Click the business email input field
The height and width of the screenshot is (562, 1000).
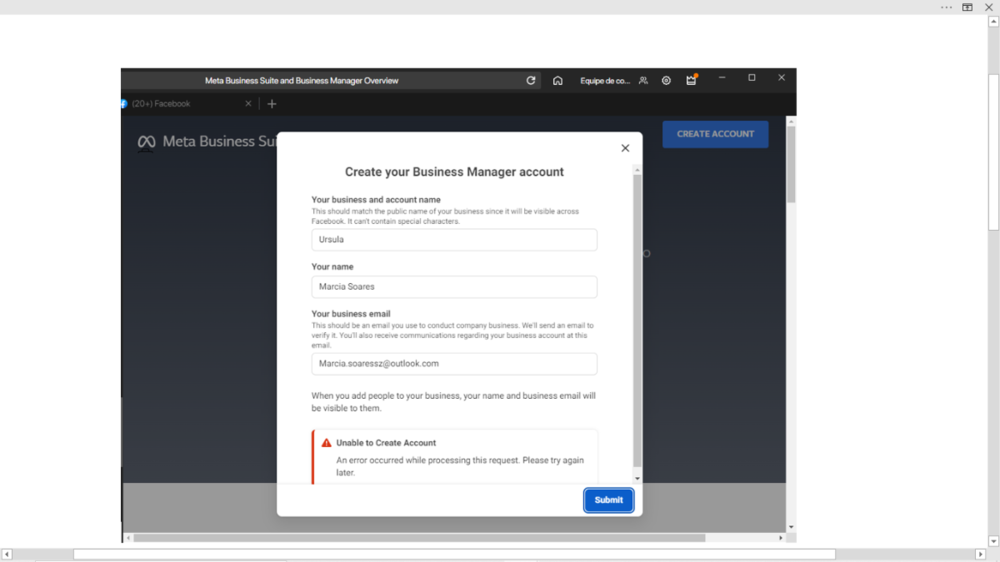click(454, 364)
